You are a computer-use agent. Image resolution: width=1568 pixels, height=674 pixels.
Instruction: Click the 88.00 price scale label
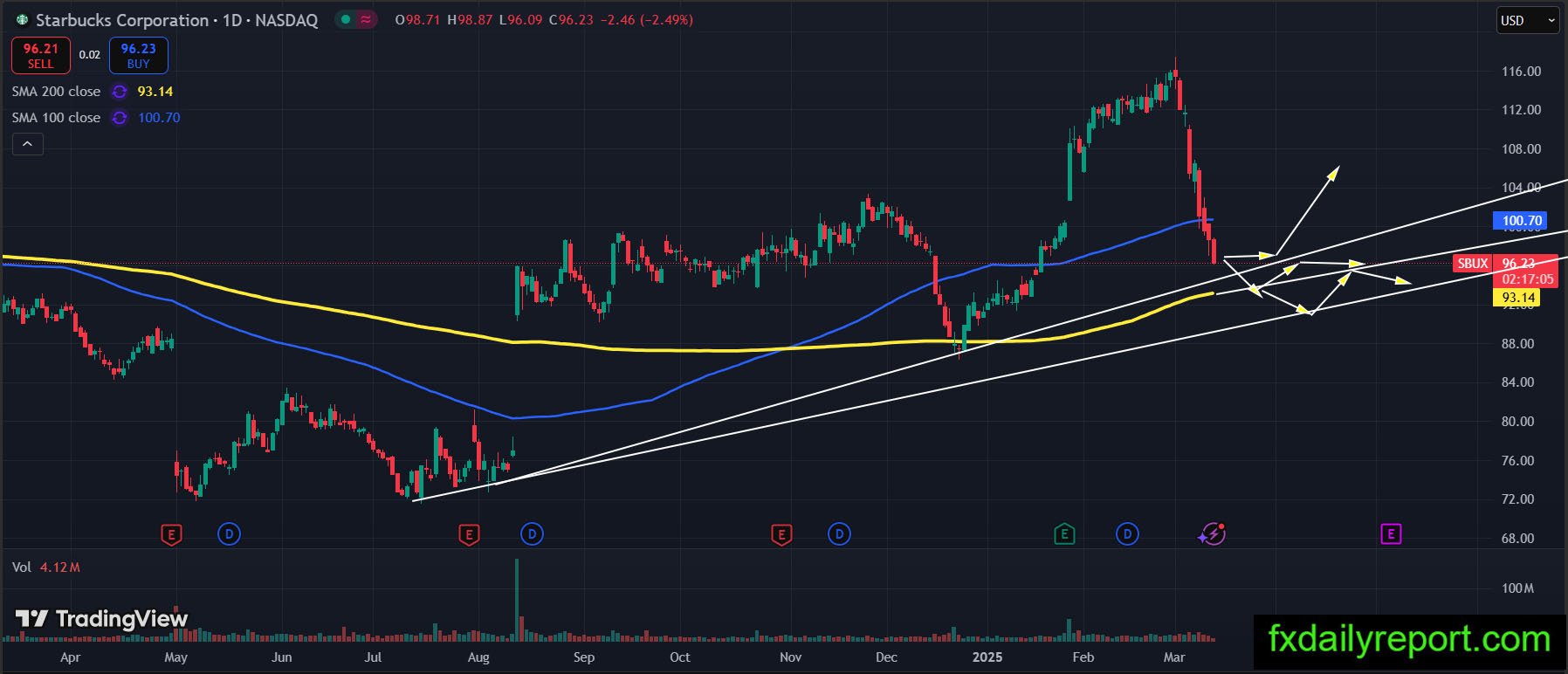pyautogui.click(x=1517, y=344)
